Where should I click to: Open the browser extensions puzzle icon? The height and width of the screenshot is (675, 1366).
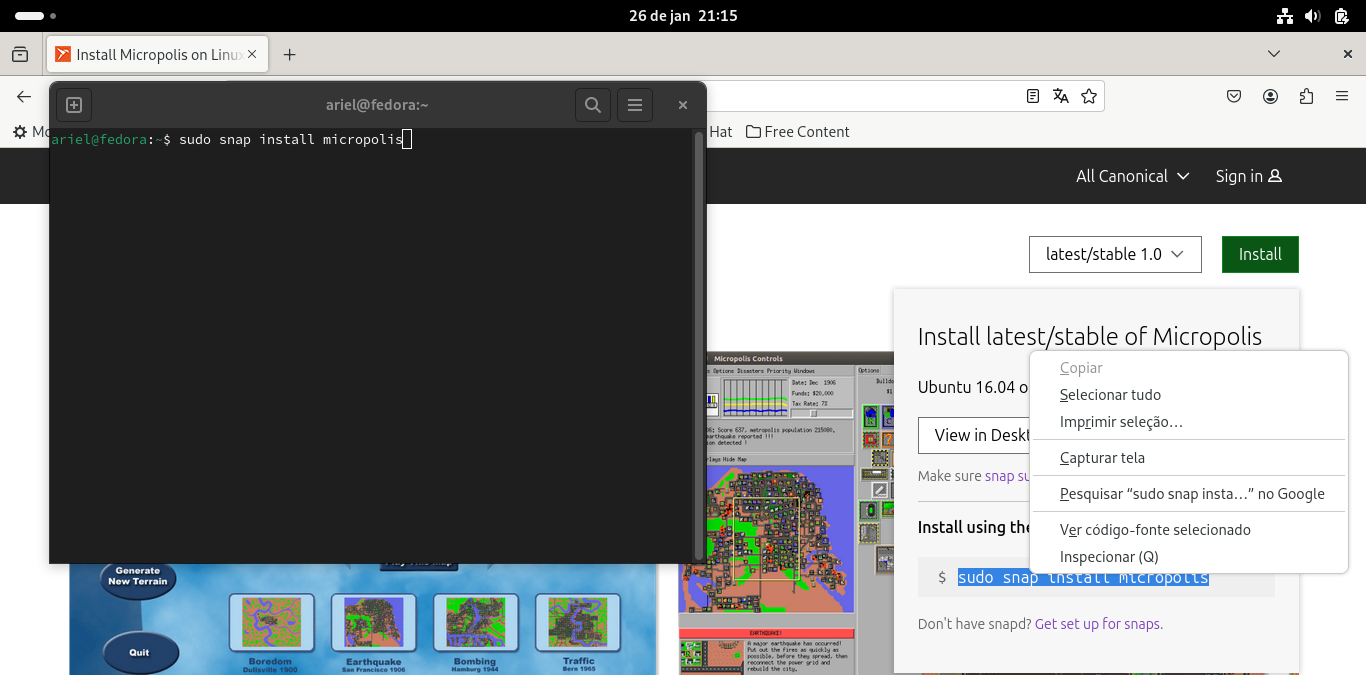click(1306, 95)
